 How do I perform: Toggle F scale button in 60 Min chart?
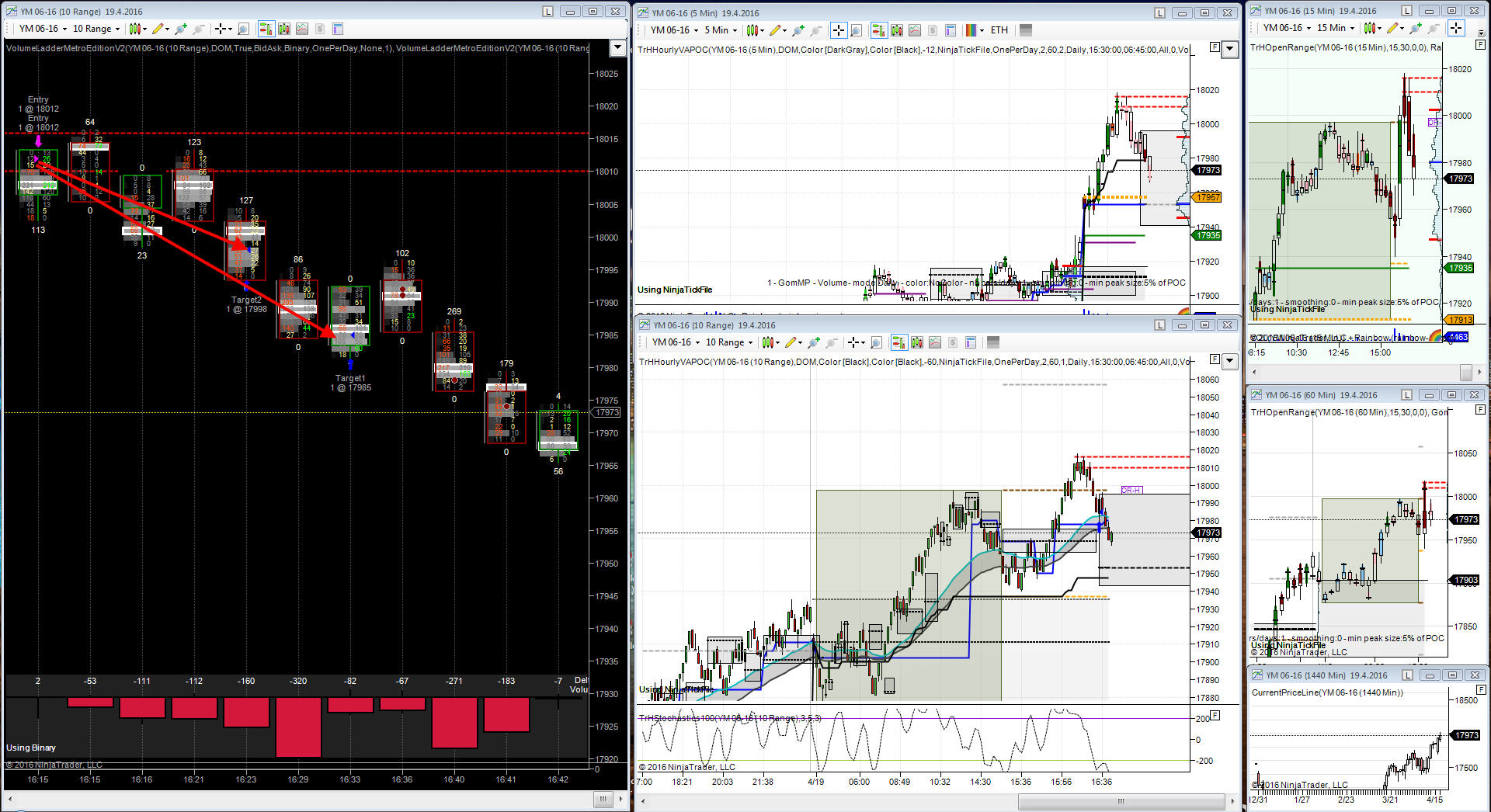[1479, 411]
